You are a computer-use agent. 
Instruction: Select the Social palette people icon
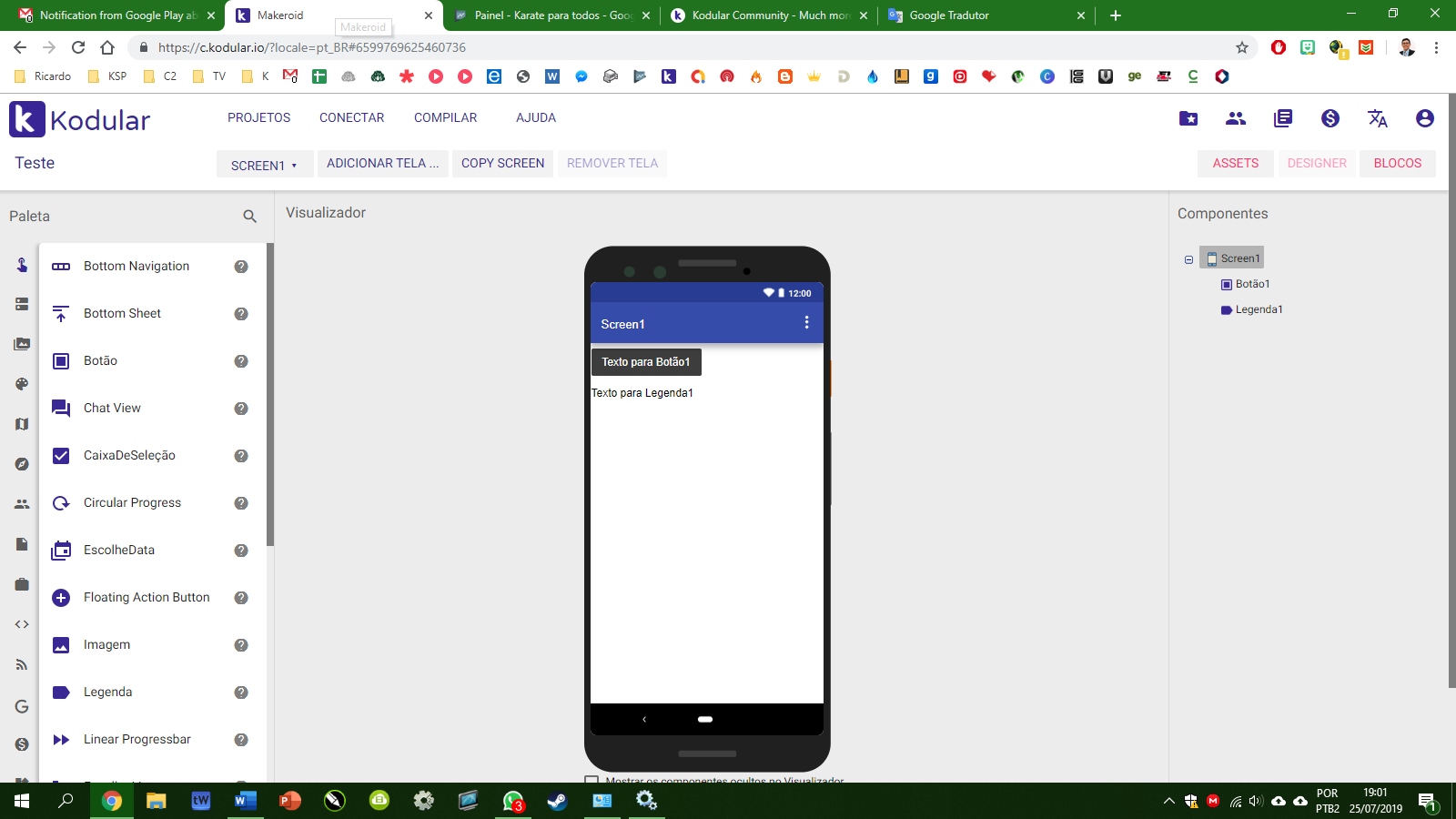pyautogui.click(x=22, y=504)
